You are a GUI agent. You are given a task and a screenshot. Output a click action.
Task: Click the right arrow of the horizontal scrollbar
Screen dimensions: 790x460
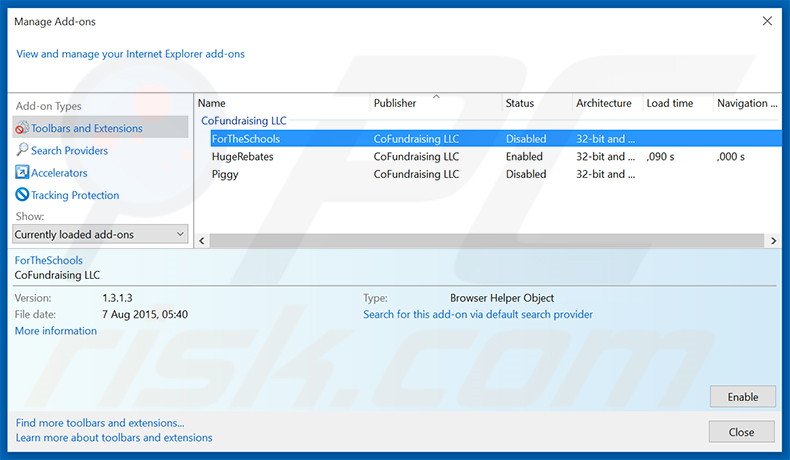774,241
